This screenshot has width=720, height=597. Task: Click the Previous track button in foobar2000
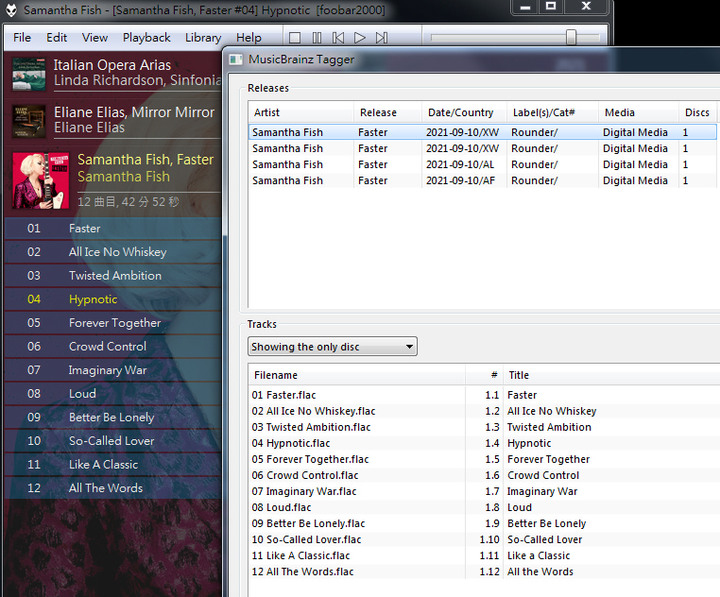click(x=338, y=38)
